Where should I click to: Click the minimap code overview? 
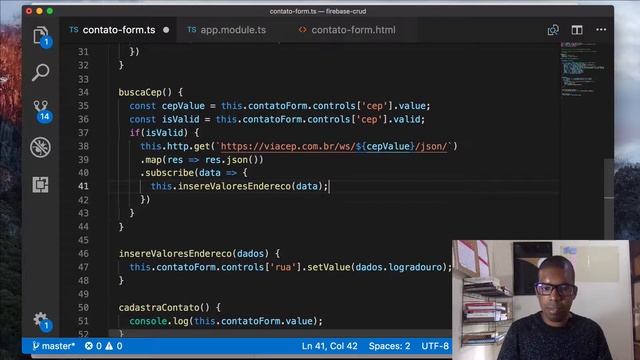coord(582,69)
